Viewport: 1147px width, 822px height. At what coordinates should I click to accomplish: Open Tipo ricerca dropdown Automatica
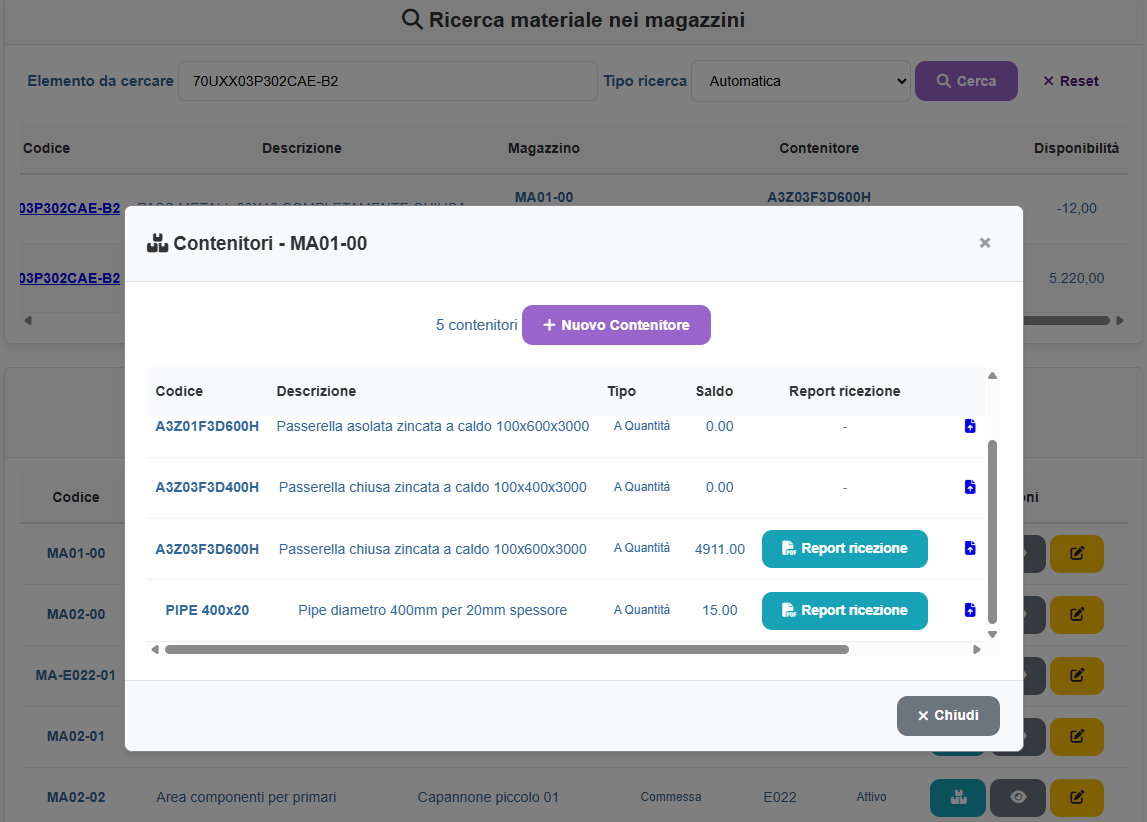click(801, 81)
